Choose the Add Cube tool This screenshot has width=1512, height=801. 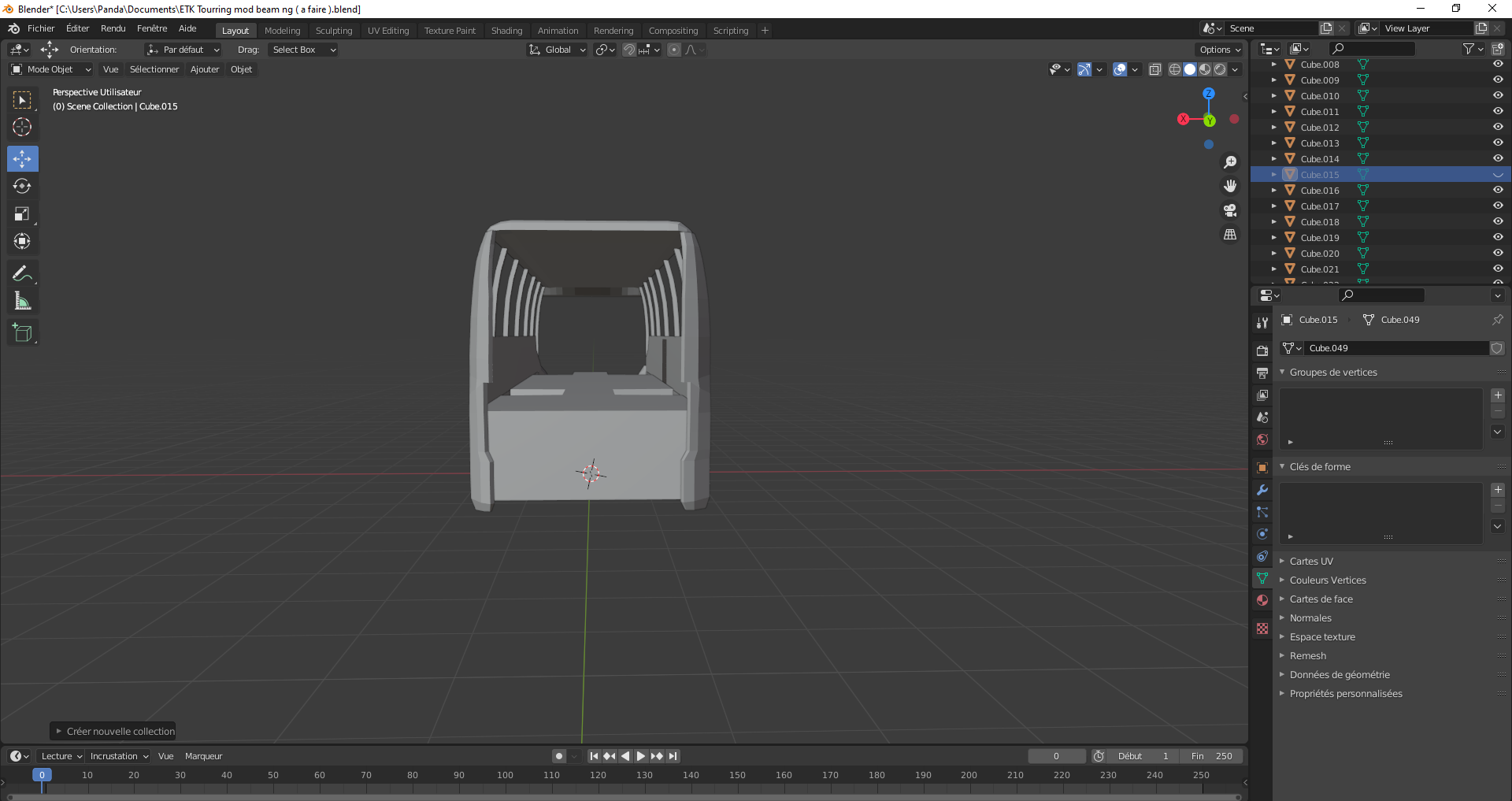22,333
